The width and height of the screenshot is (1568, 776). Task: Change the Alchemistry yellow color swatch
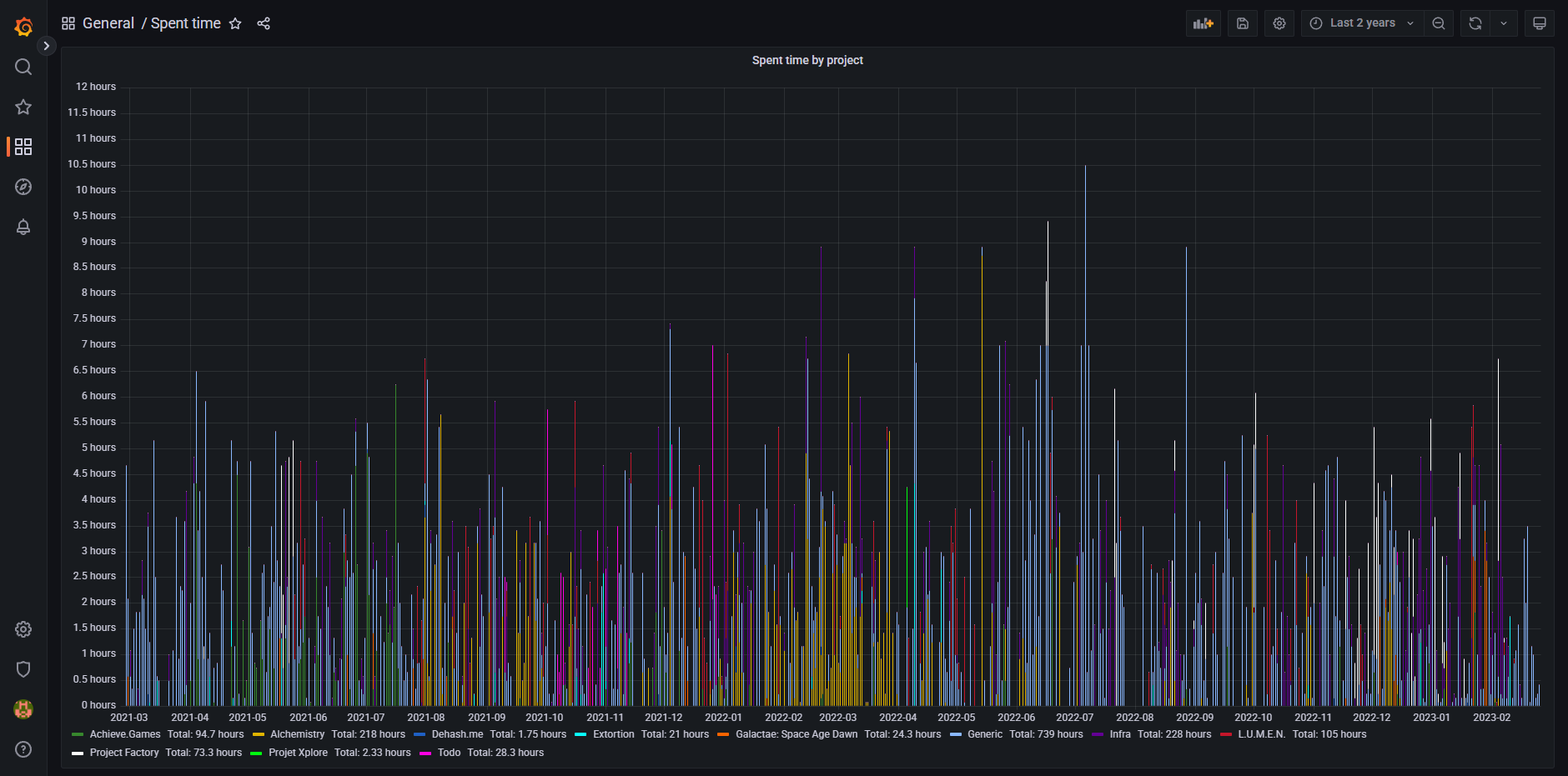[259, 734]
